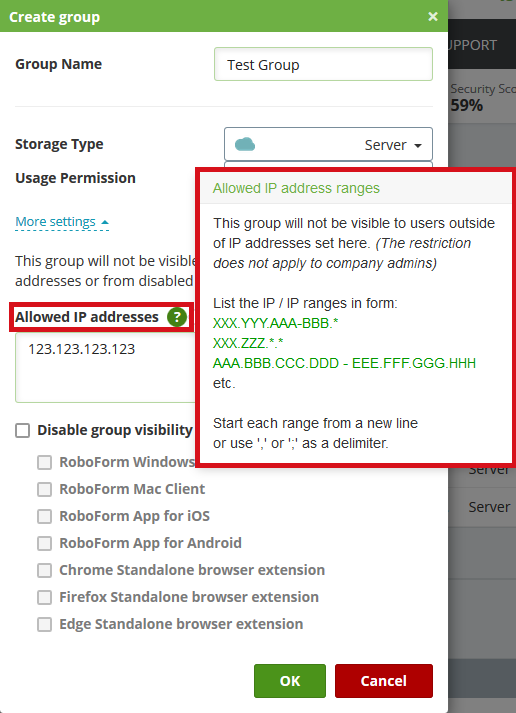Click the cloud icon in Storage Type
The height and width of the screenshot is (713, 516).
[245, 145]
